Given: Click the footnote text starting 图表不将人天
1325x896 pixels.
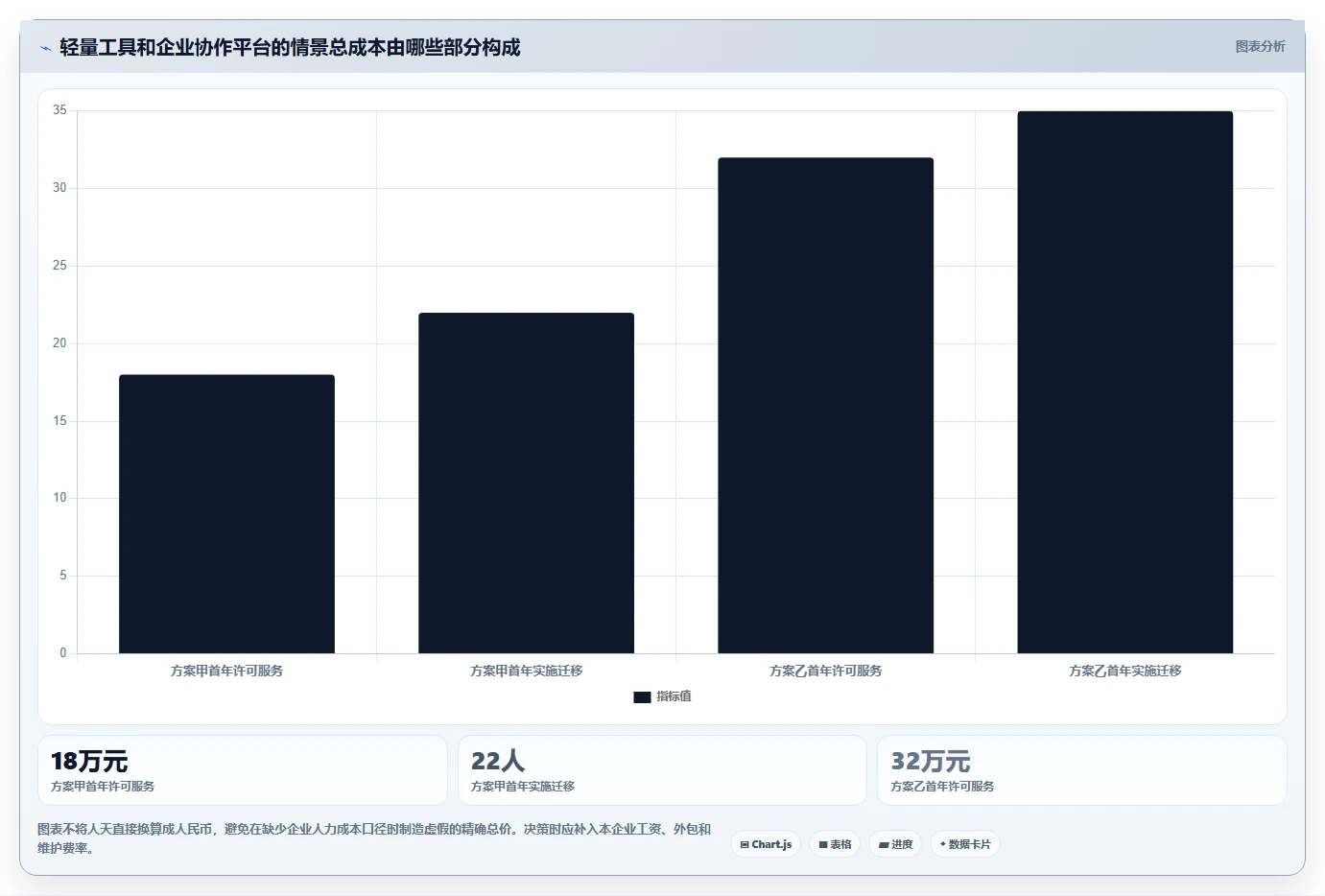Looking at the screenshot, I should (x=374, y=838).
